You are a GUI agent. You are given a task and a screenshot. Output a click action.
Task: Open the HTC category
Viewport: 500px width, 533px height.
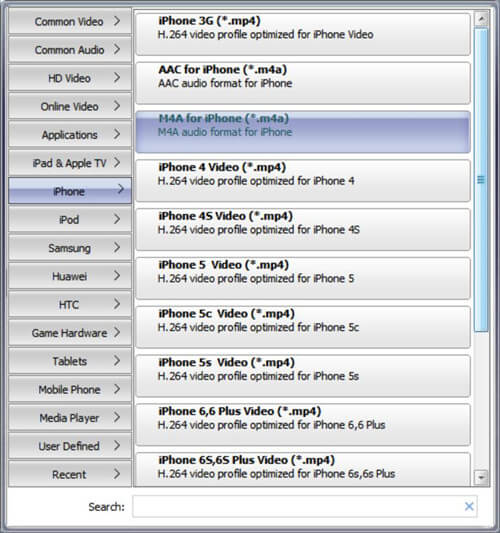[x=70, y=304]
